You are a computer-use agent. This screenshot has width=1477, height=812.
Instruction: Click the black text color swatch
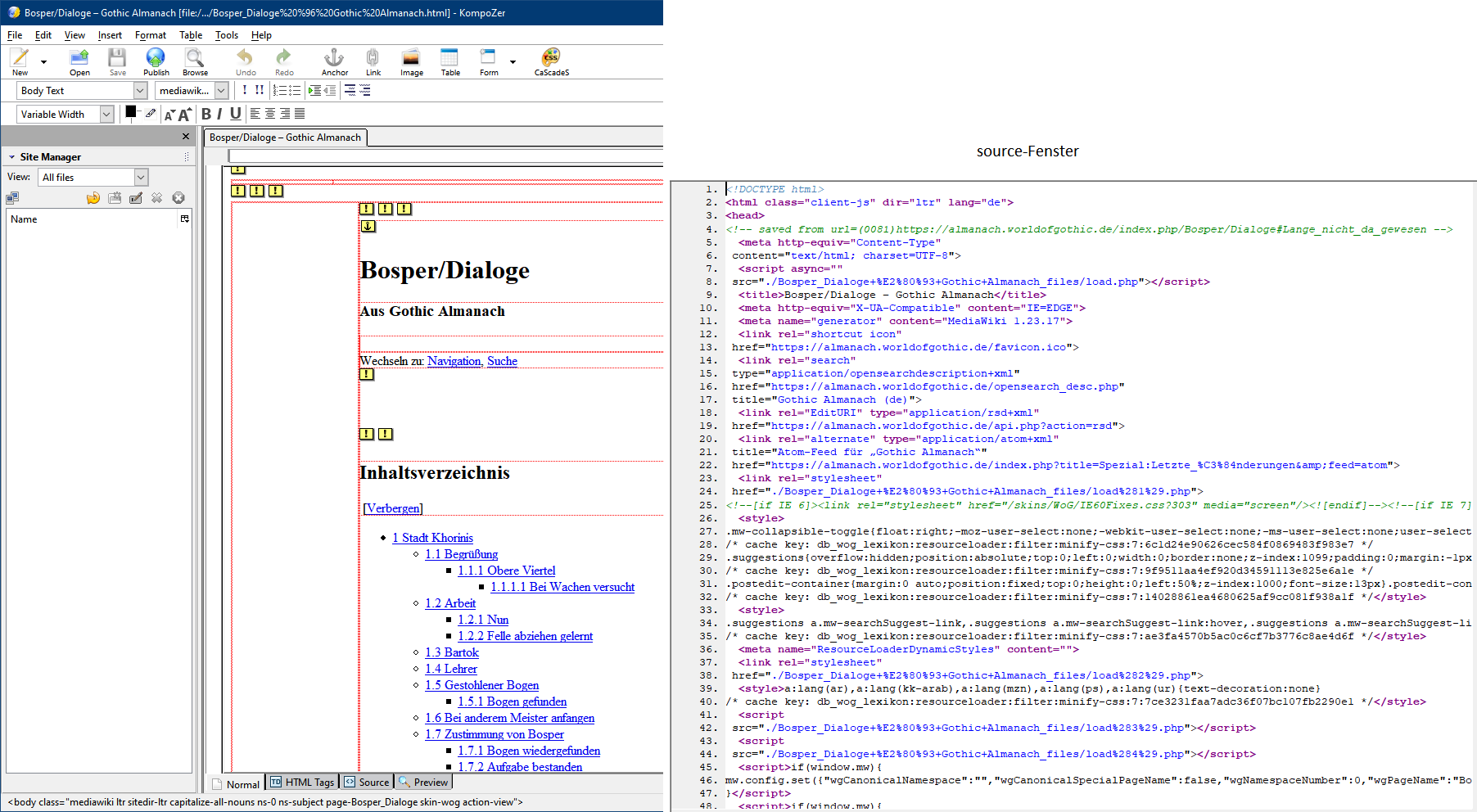130,111
